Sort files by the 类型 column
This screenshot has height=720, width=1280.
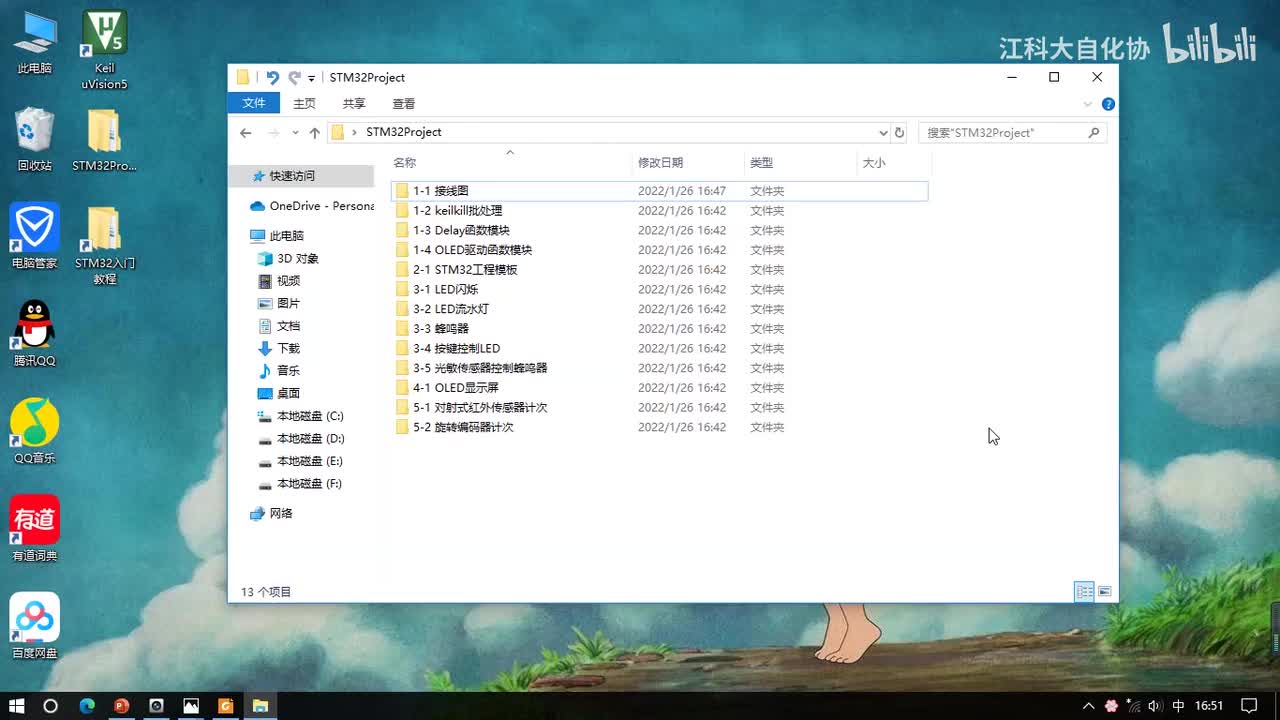(762, 162)
